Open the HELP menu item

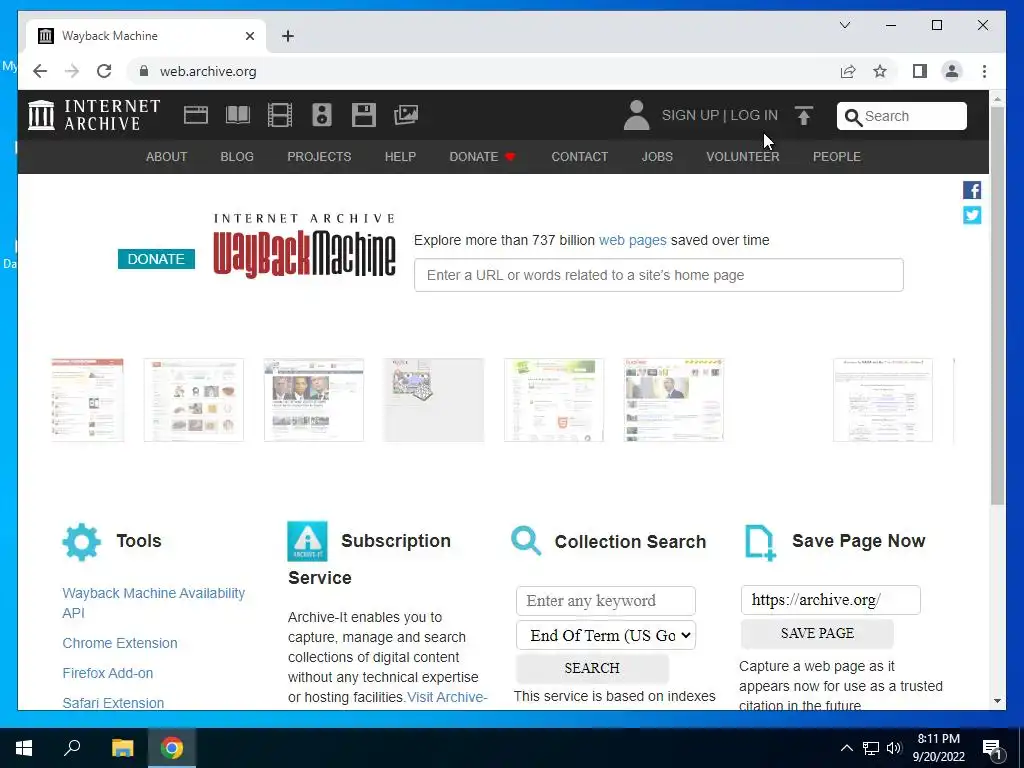point(400,157)
